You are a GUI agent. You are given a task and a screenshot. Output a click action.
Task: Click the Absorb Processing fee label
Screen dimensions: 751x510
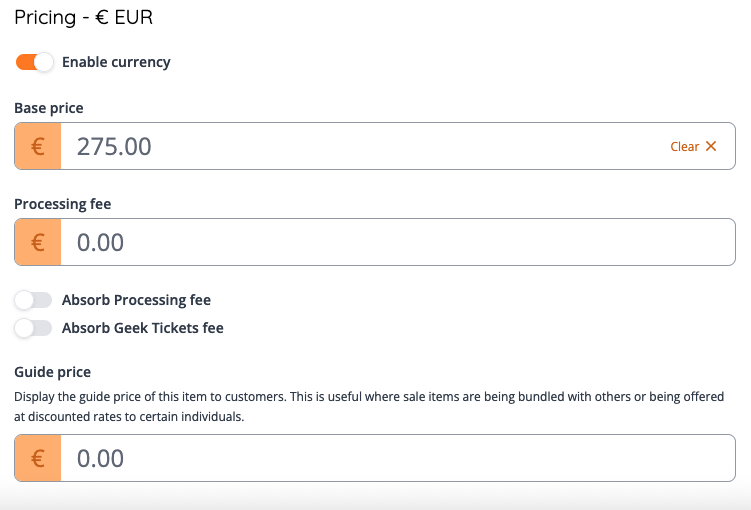click(x=136, y=300)
